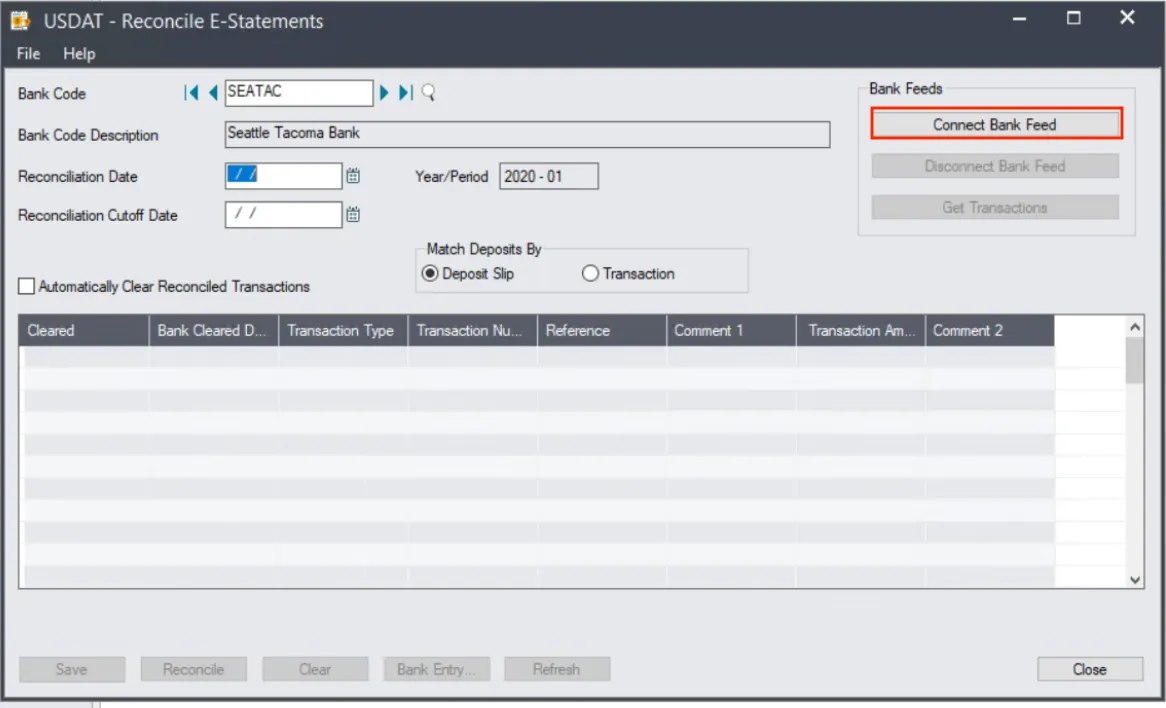
Task: Click the Bank Cleared Date column header
Action: click(x=213, y=331)
